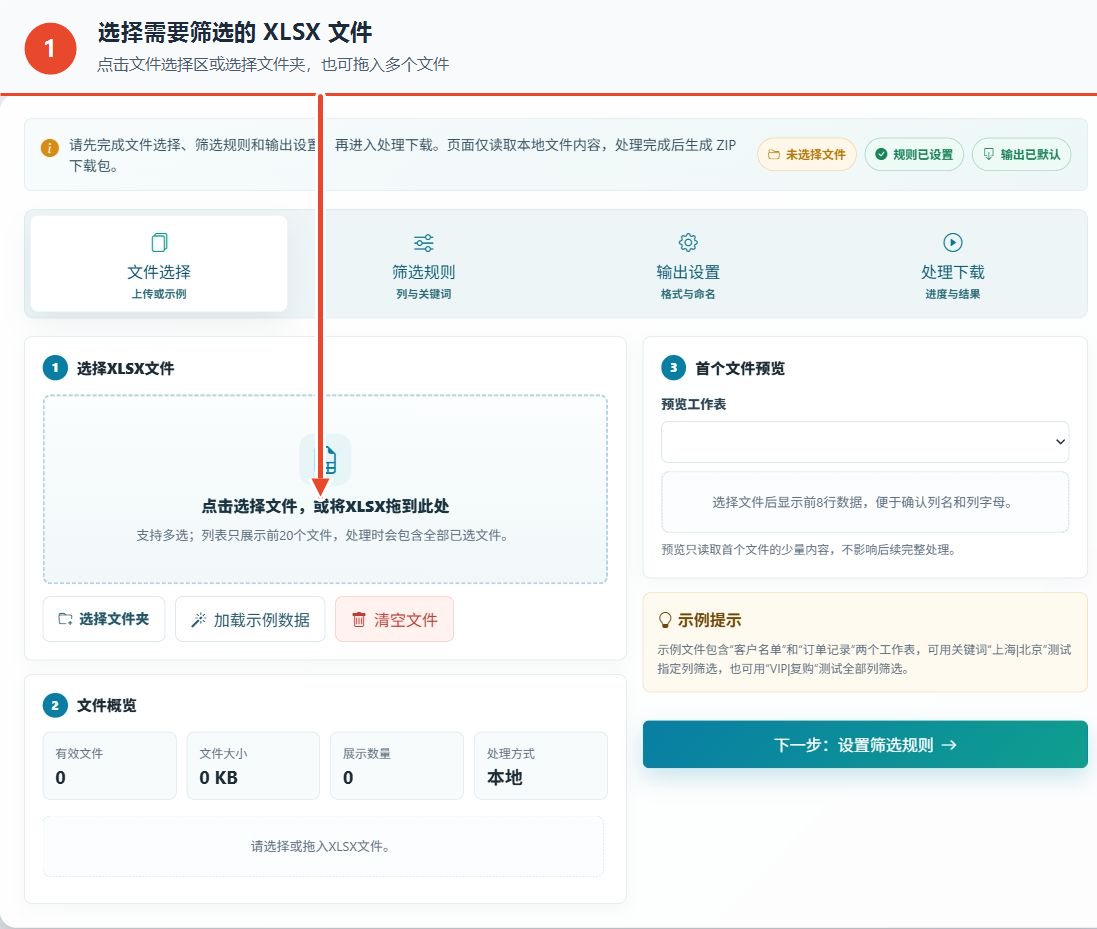The width and height of the screenshot is (1097, 929).
Task: Click the sliders icon above 筛选规则
Action: [x=424, y=243]
